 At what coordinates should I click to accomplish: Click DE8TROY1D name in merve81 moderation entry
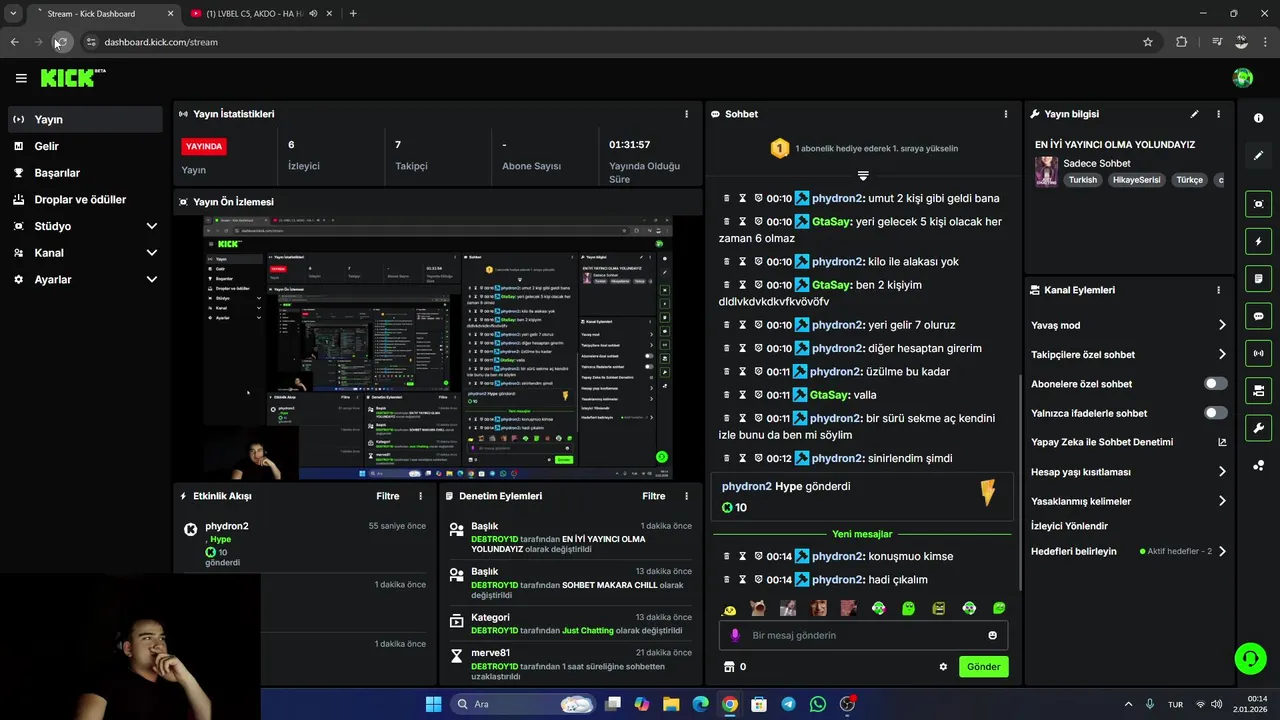click(x=494, y=666)
